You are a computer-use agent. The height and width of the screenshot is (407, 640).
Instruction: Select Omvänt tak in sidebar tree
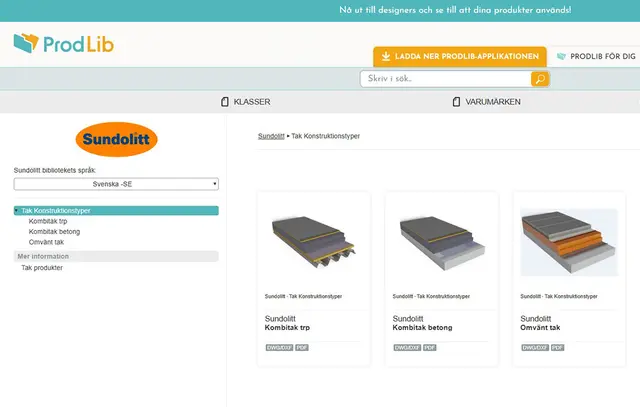click(46, 242)
